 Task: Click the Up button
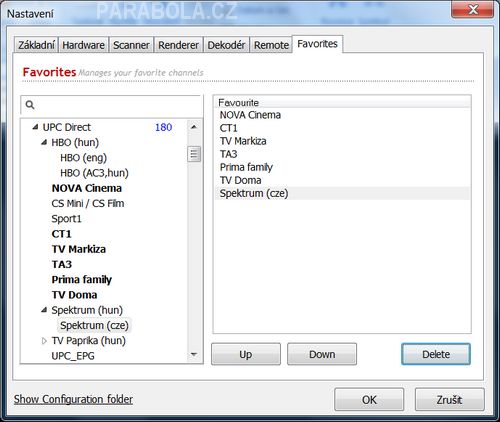[246, 354]
